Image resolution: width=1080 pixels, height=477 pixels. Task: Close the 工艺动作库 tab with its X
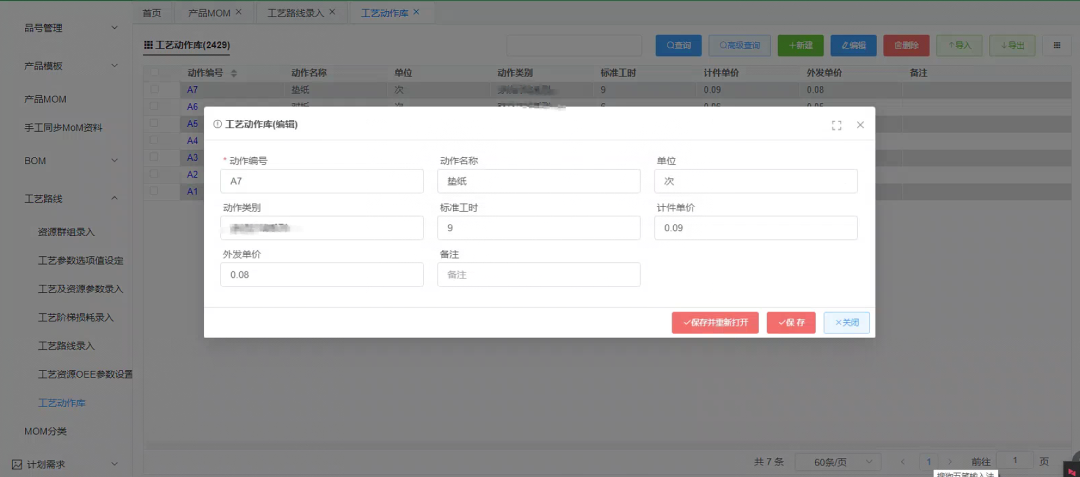tap(416, 12)
